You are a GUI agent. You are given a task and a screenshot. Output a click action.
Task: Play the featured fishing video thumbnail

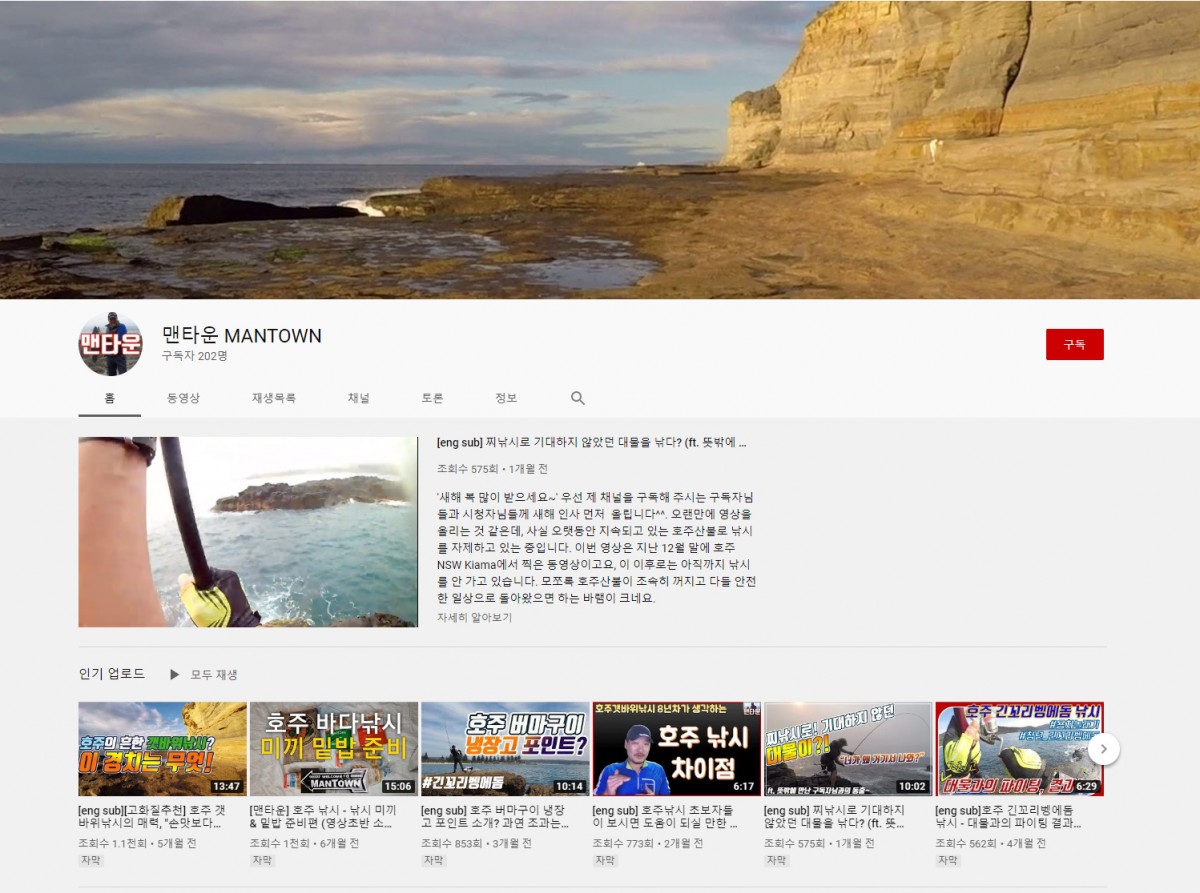click(248, 532)
